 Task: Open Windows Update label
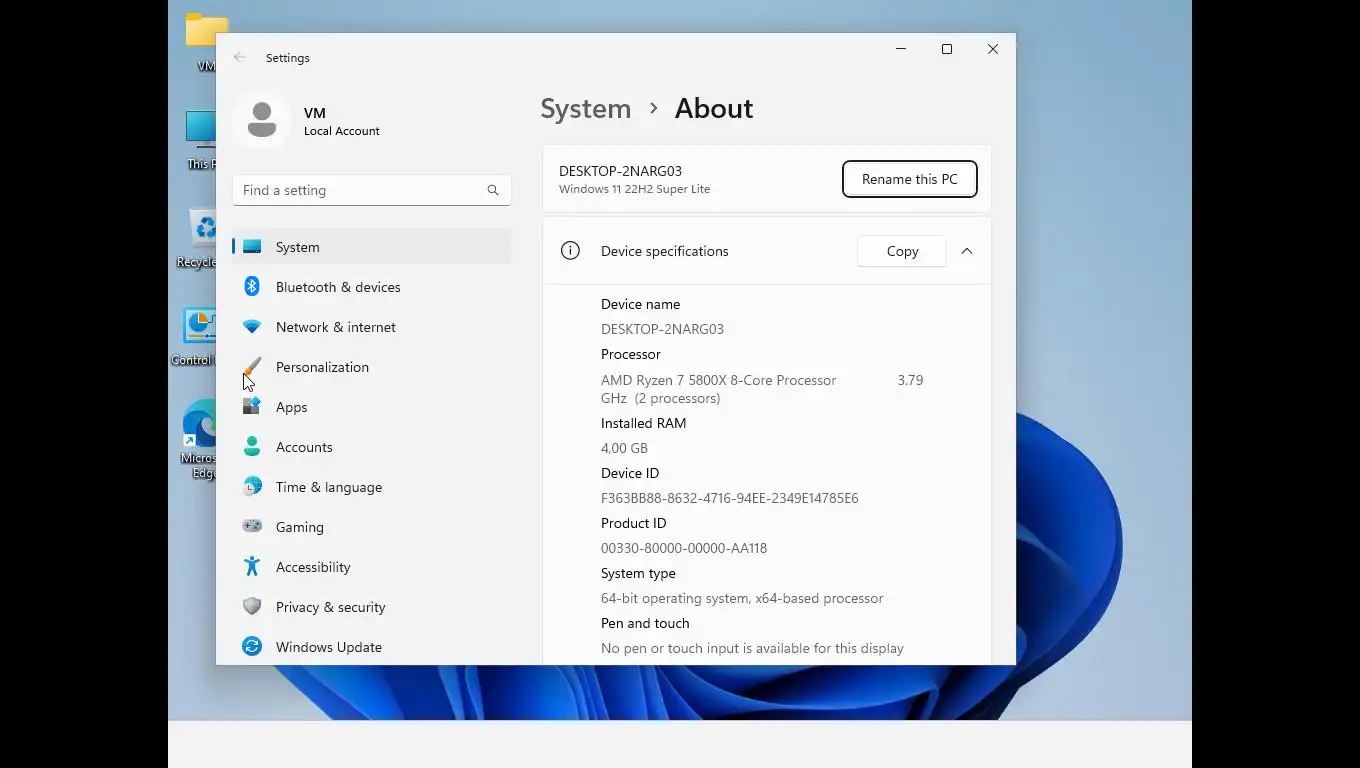[329, 647]
